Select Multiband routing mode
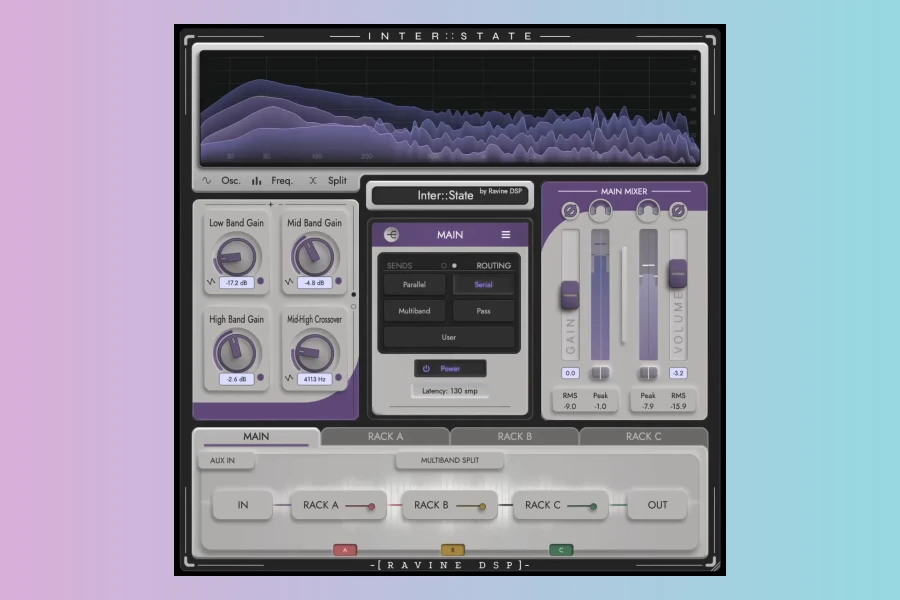 coord(414,311)
